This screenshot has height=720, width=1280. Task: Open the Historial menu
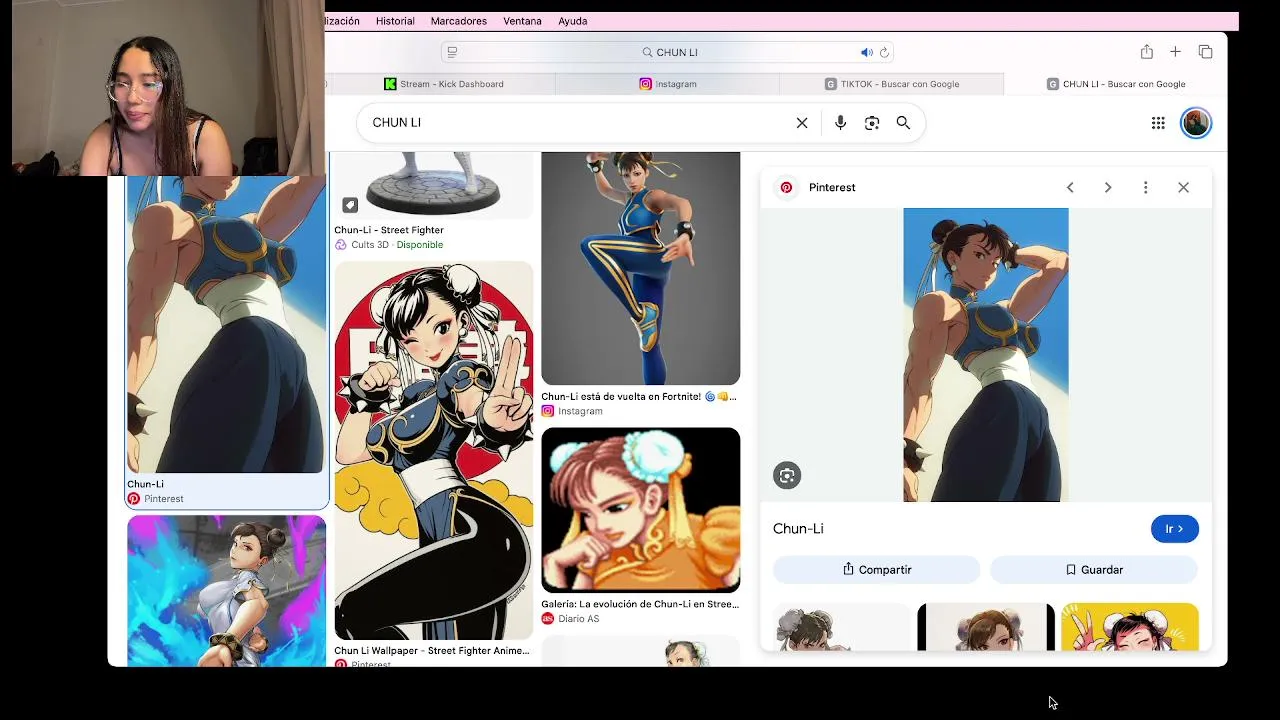tap(395, 21)
